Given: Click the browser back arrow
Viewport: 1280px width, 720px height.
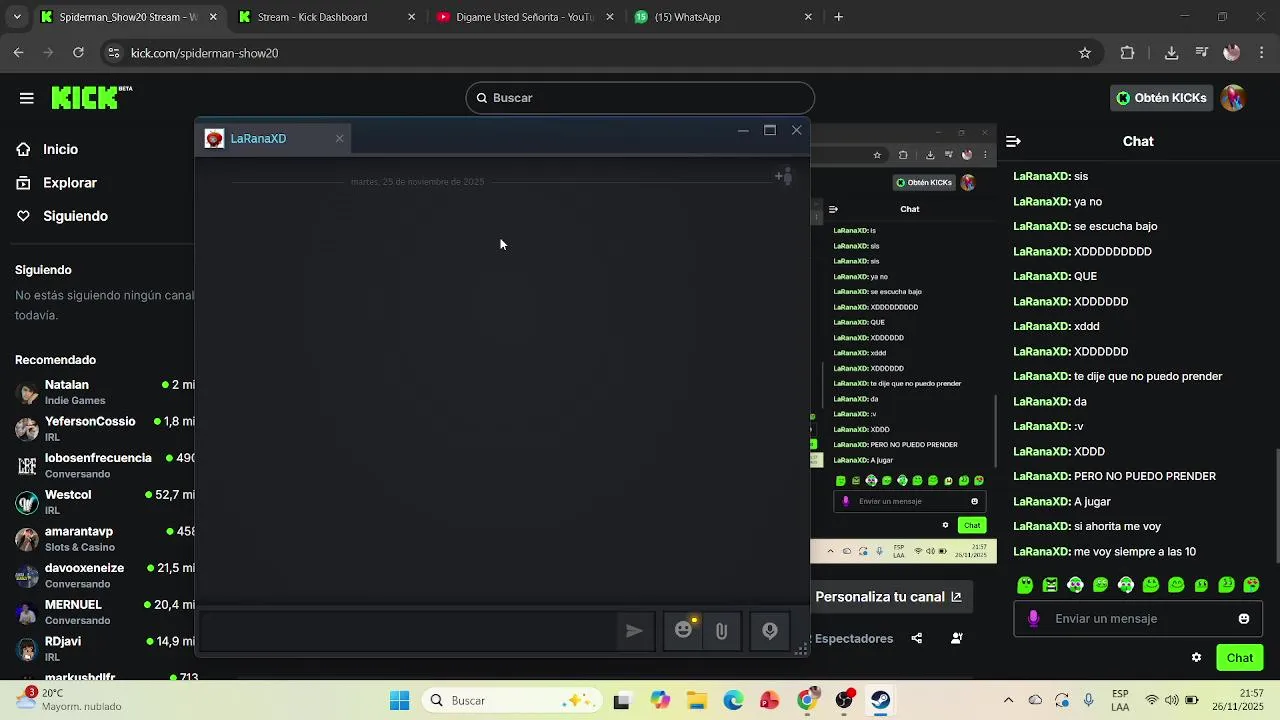Looking at the screenshot, I should point(19,53).
